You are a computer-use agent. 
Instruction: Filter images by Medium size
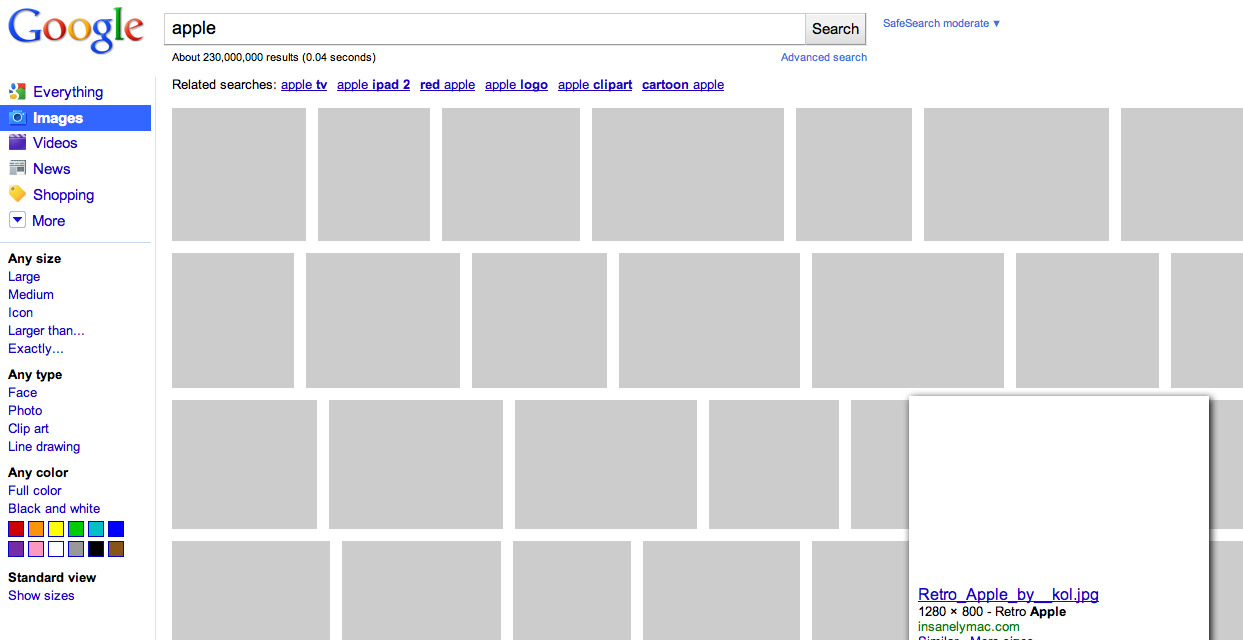pyautogui.click(x=31, y=295)
